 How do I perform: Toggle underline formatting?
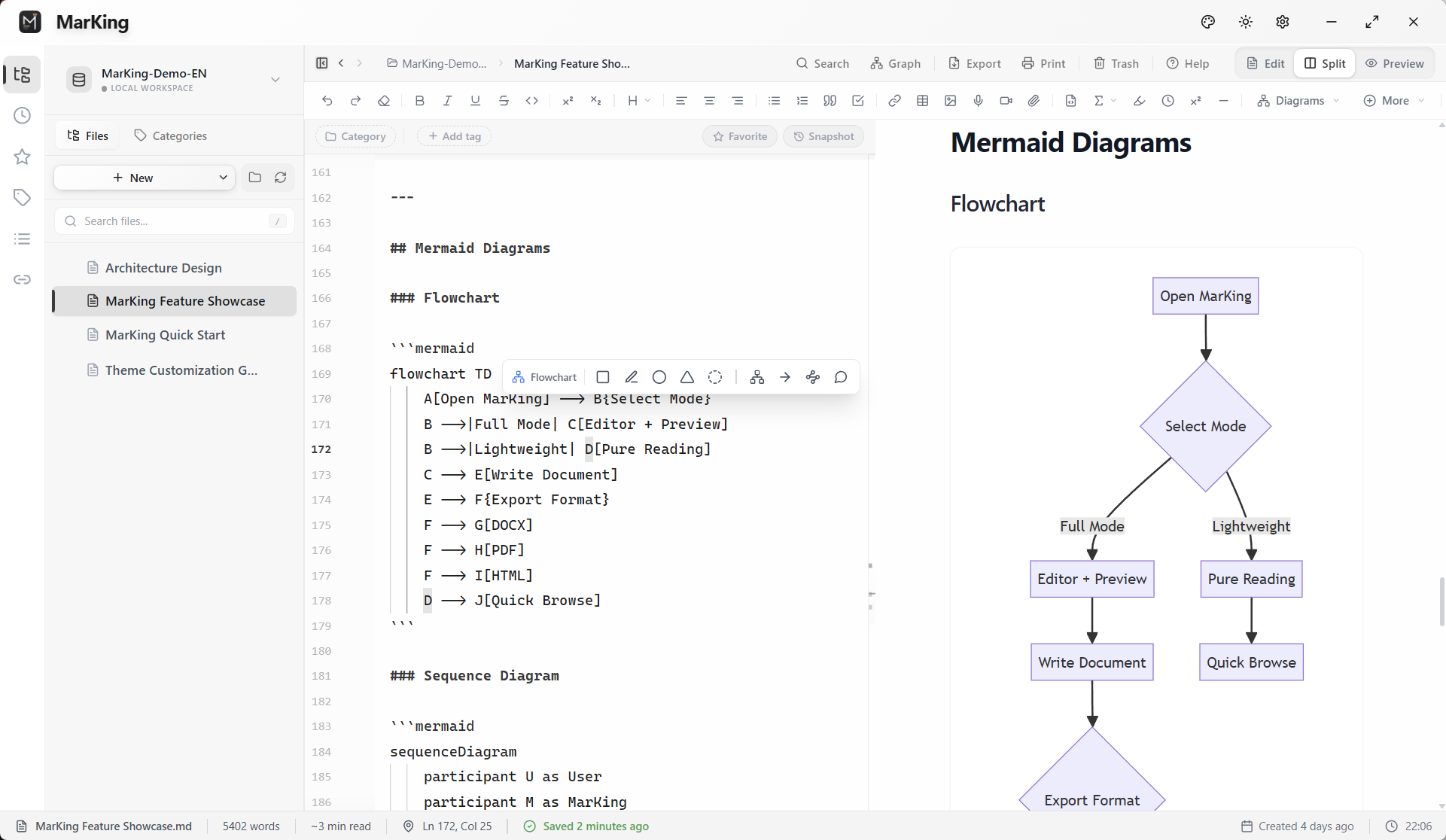(x=475, y=101)
